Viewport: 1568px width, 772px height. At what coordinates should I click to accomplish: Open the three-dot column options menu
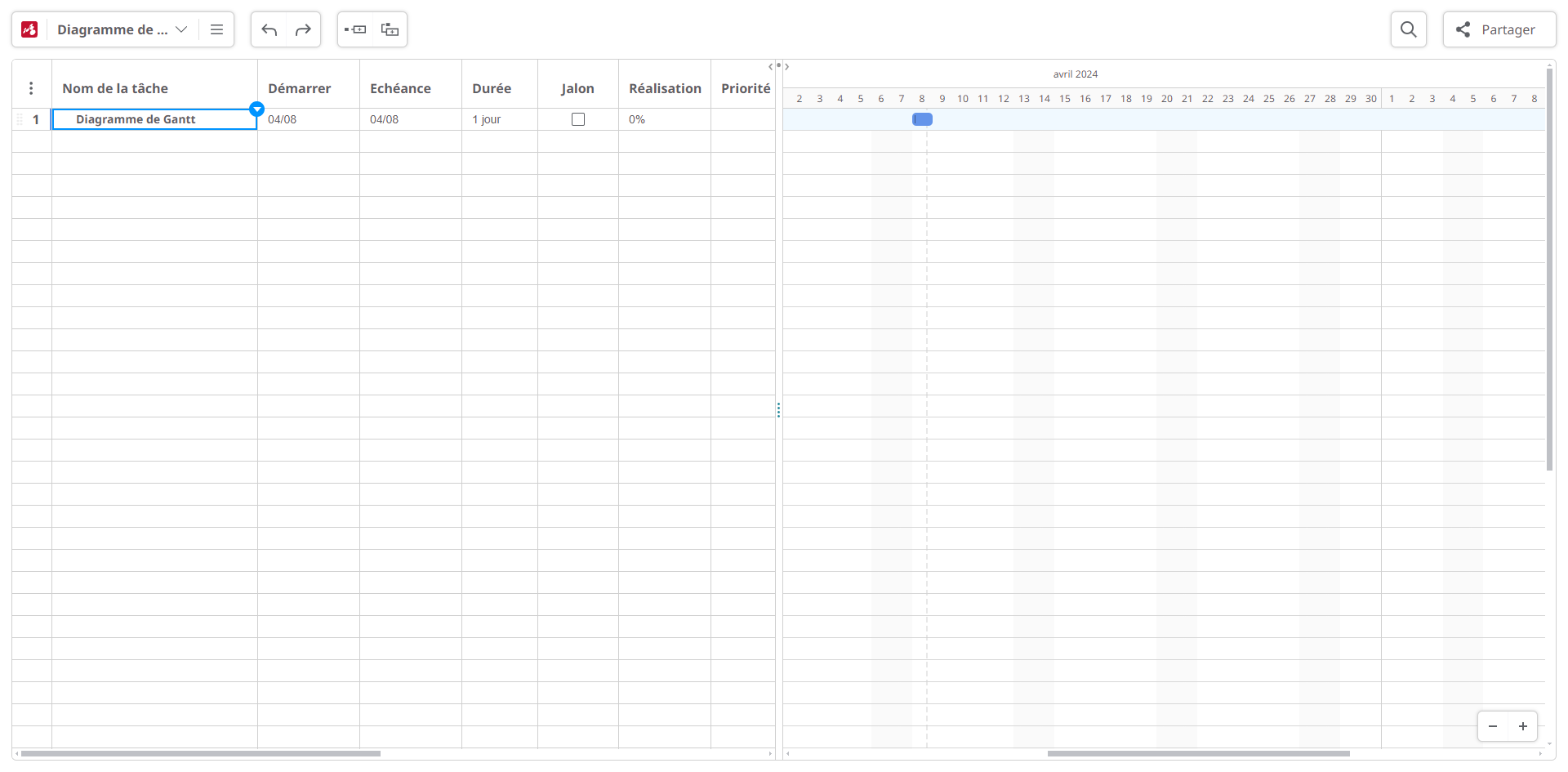coord(31,88)
